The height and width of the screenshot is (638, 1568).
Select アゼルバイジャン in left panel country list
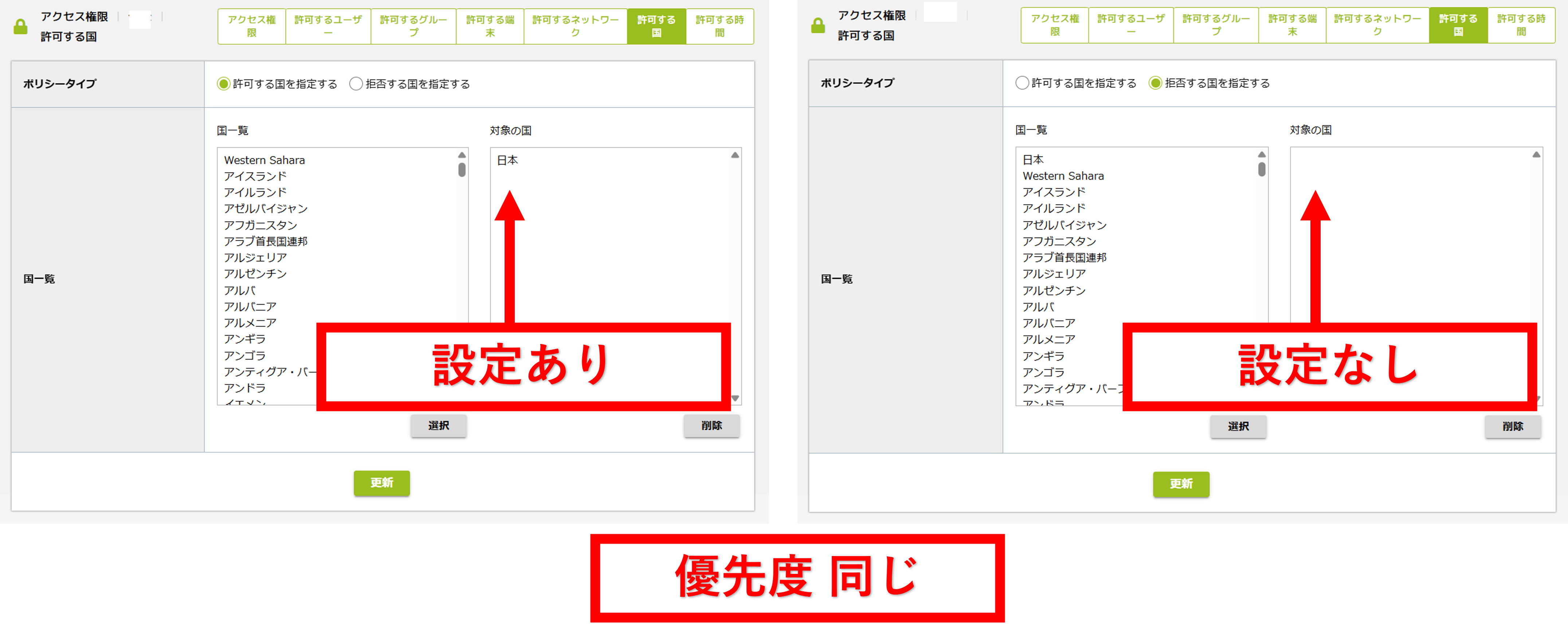tap(266, 208)
